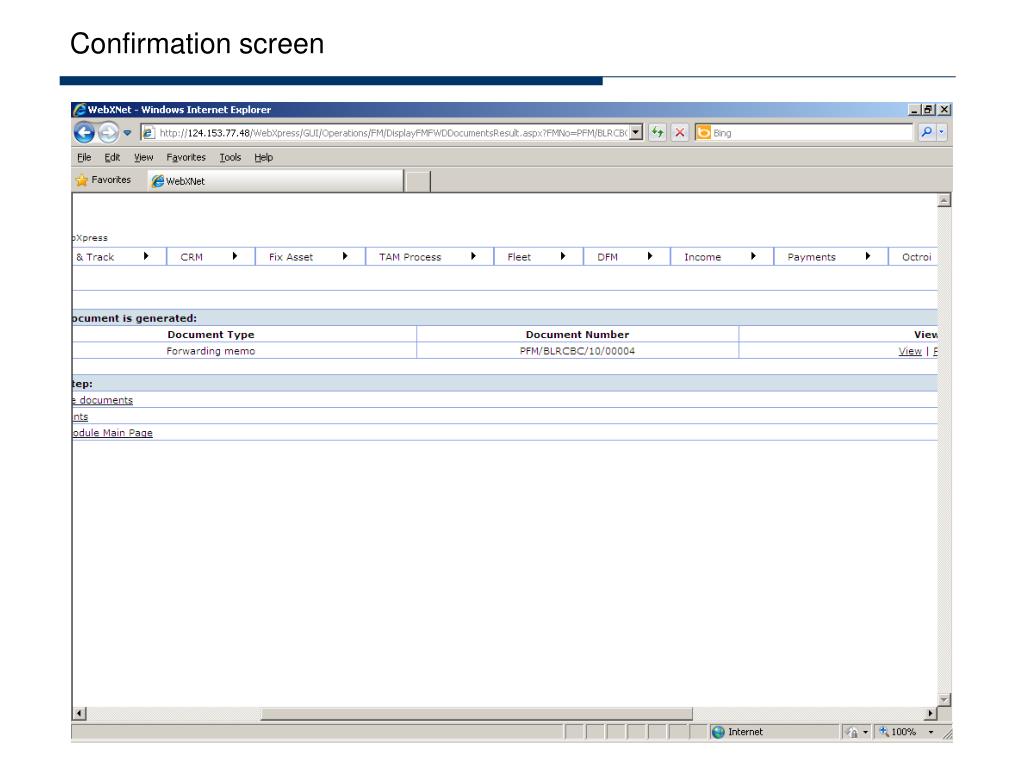This screenshot has height=768, width=1024.
Task: Expand the Fix Asset submenu arrow
Action: 345,257
